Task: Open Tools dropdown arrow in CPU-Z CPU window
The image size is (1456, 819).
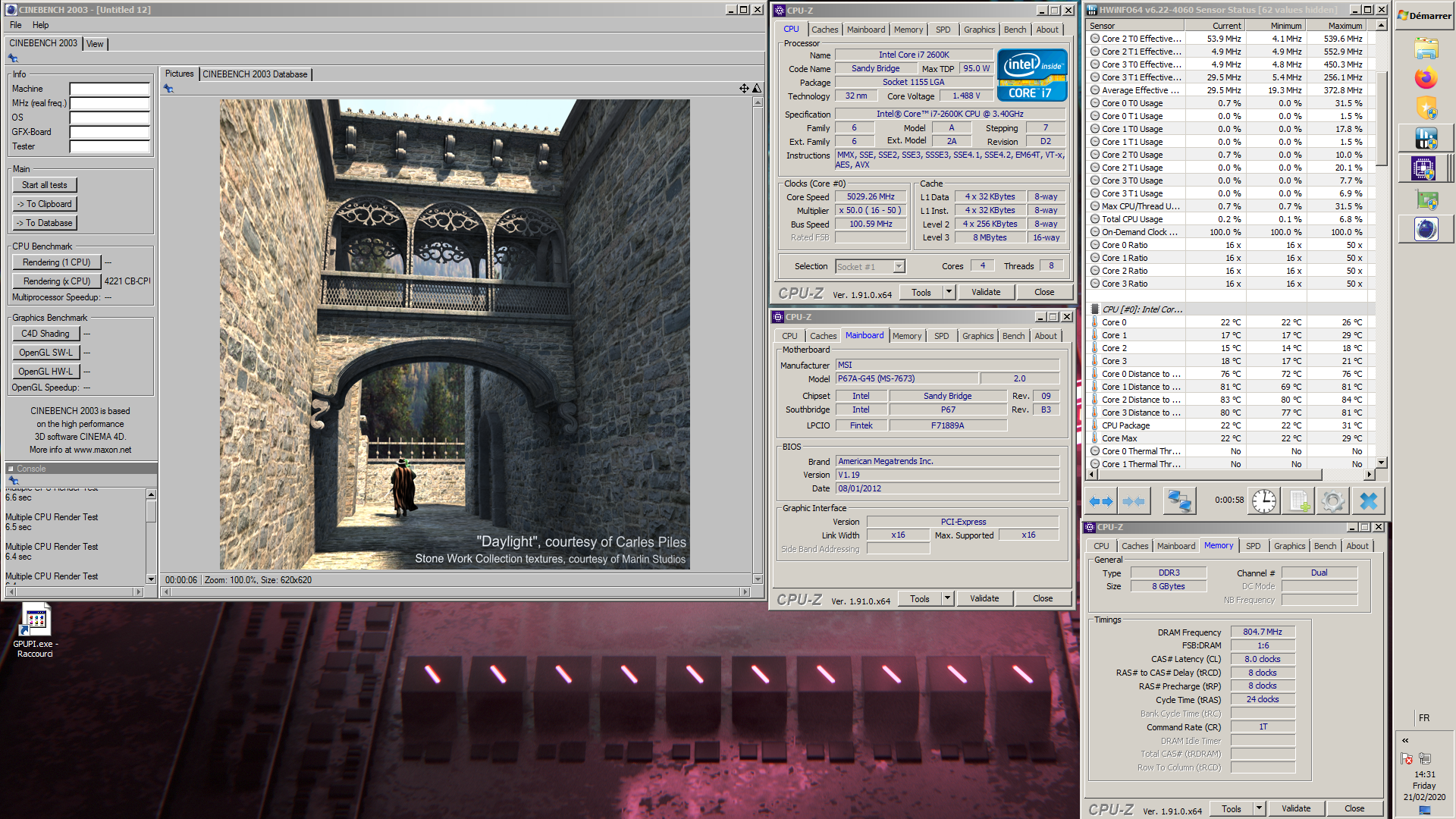Action: click(948, 292)
